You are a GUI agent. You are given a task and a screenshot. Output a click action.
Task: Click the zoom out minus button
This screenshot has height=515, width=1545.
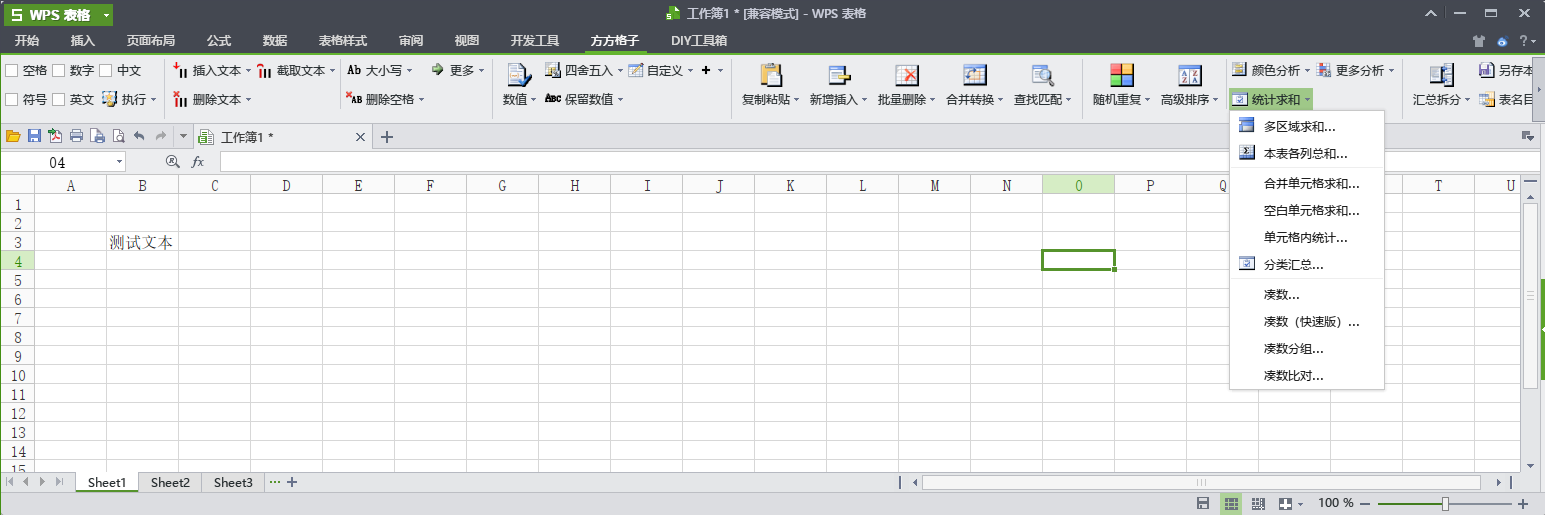point(1365,503)
